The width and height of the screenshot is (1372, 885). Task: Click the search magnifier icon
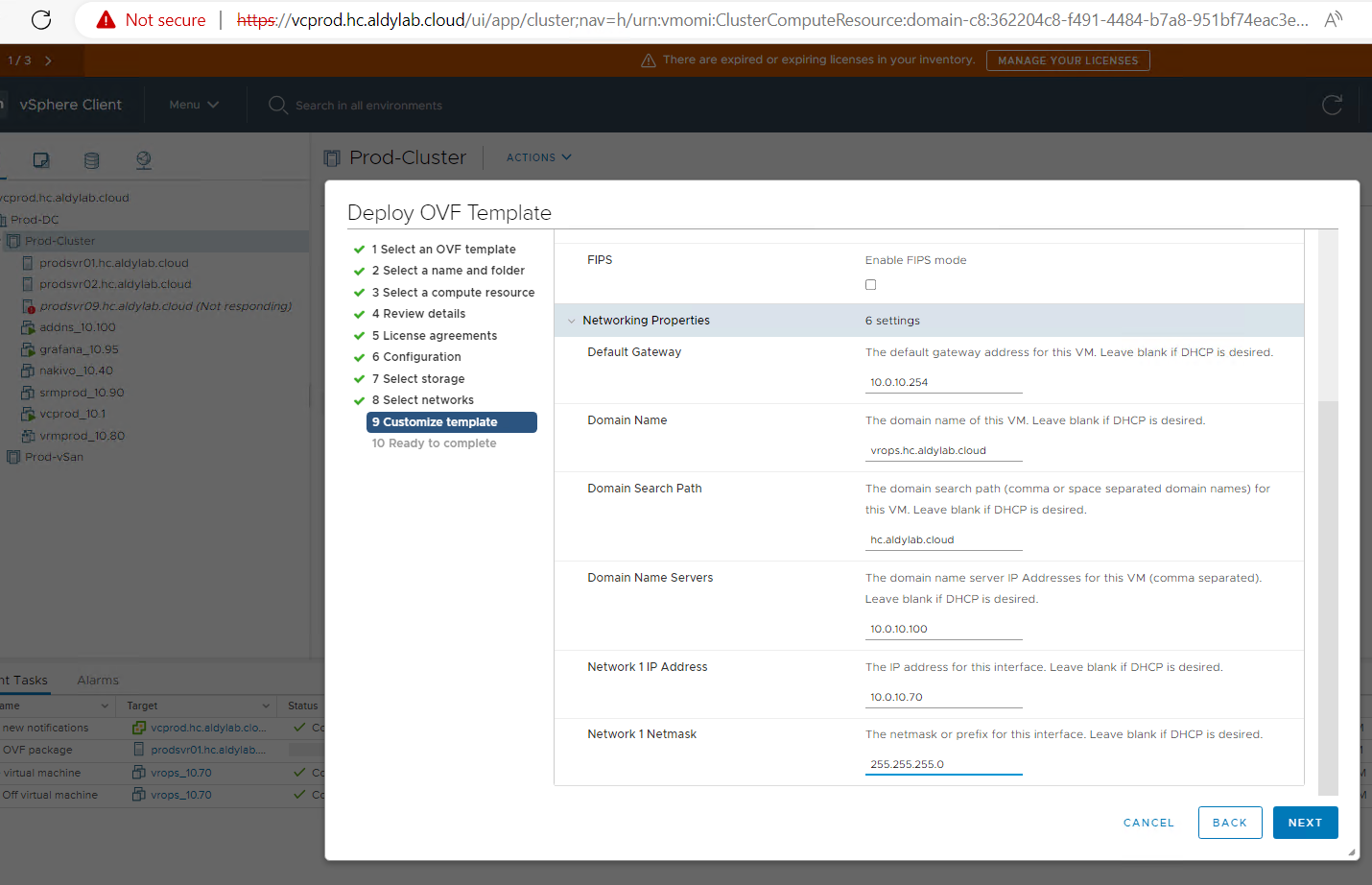point(278,105)
